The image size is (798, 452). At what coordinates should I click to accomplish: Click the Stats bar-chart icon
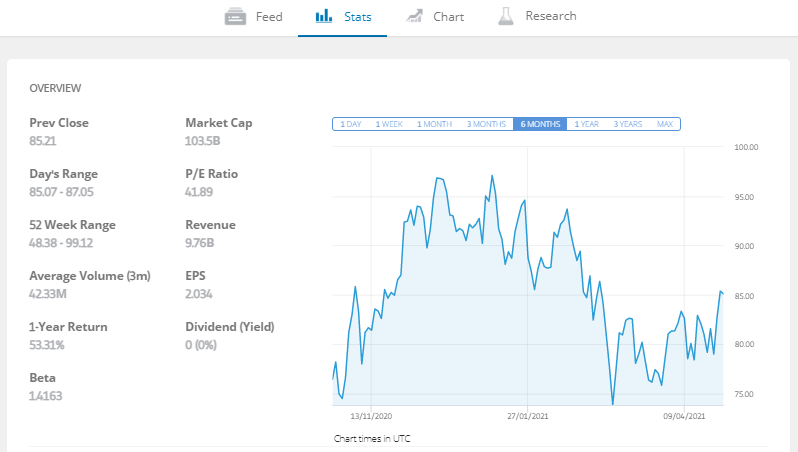pos(324,16)
